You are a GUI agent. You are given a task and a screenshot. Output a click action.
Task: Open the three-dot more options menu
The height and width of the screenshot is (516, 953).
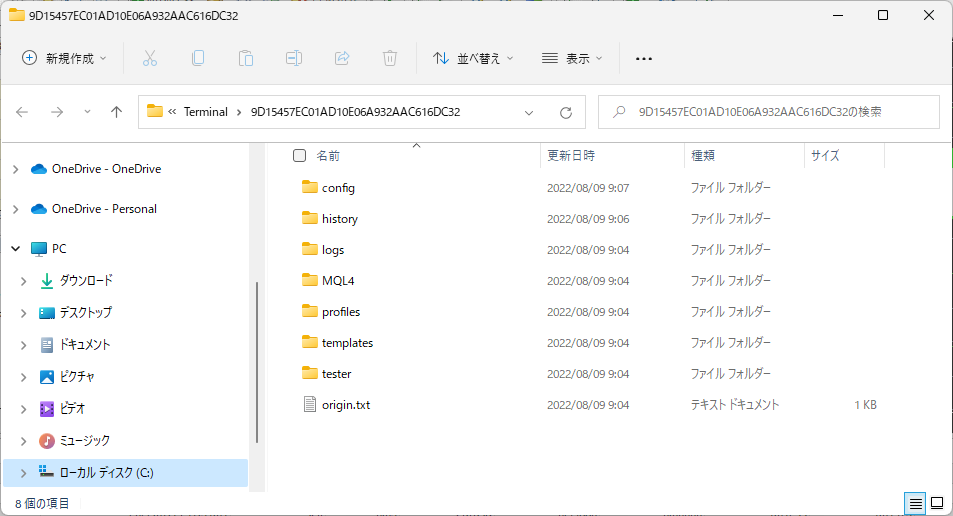(644, 59)
